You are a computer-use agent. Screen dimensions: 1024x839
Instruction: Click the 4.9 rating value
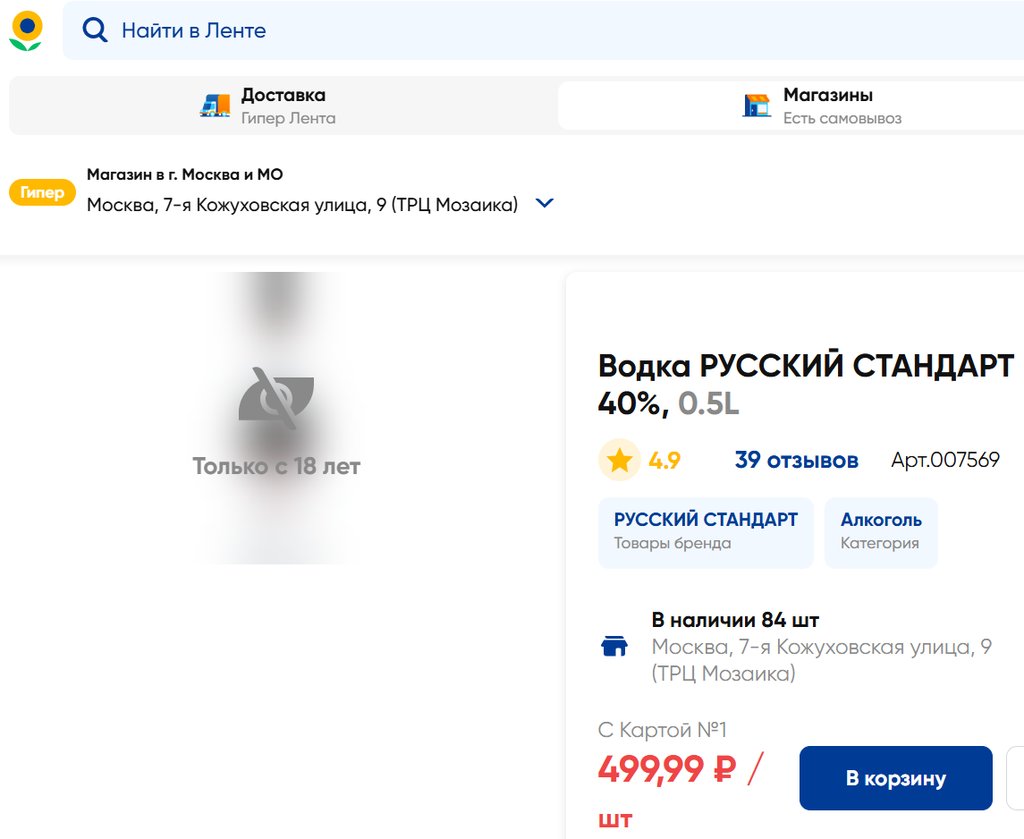pos(664,460)
